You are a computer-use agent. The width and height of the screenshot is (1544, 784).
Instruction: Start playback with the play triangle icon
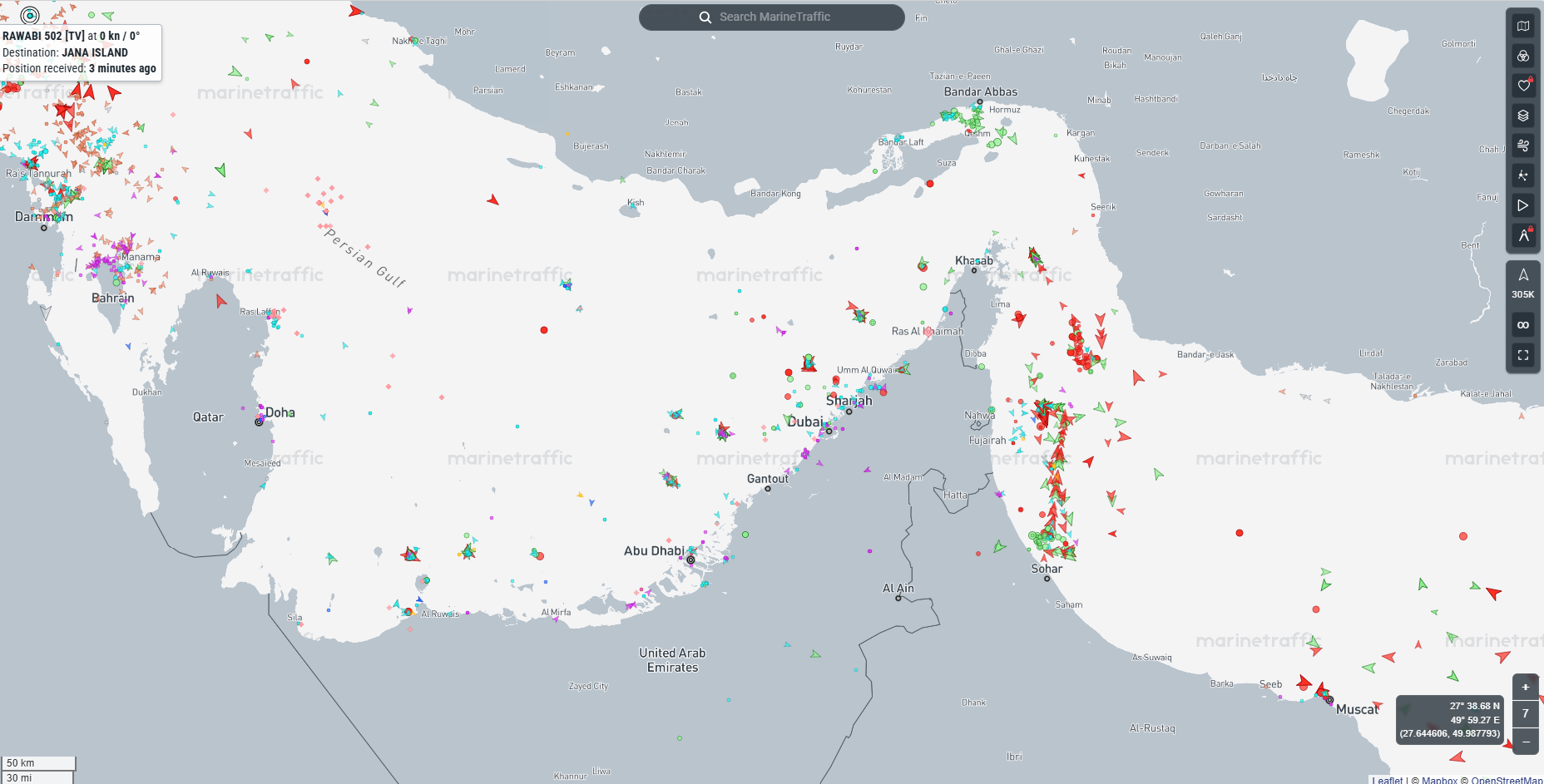click(x=1523, y=205)
